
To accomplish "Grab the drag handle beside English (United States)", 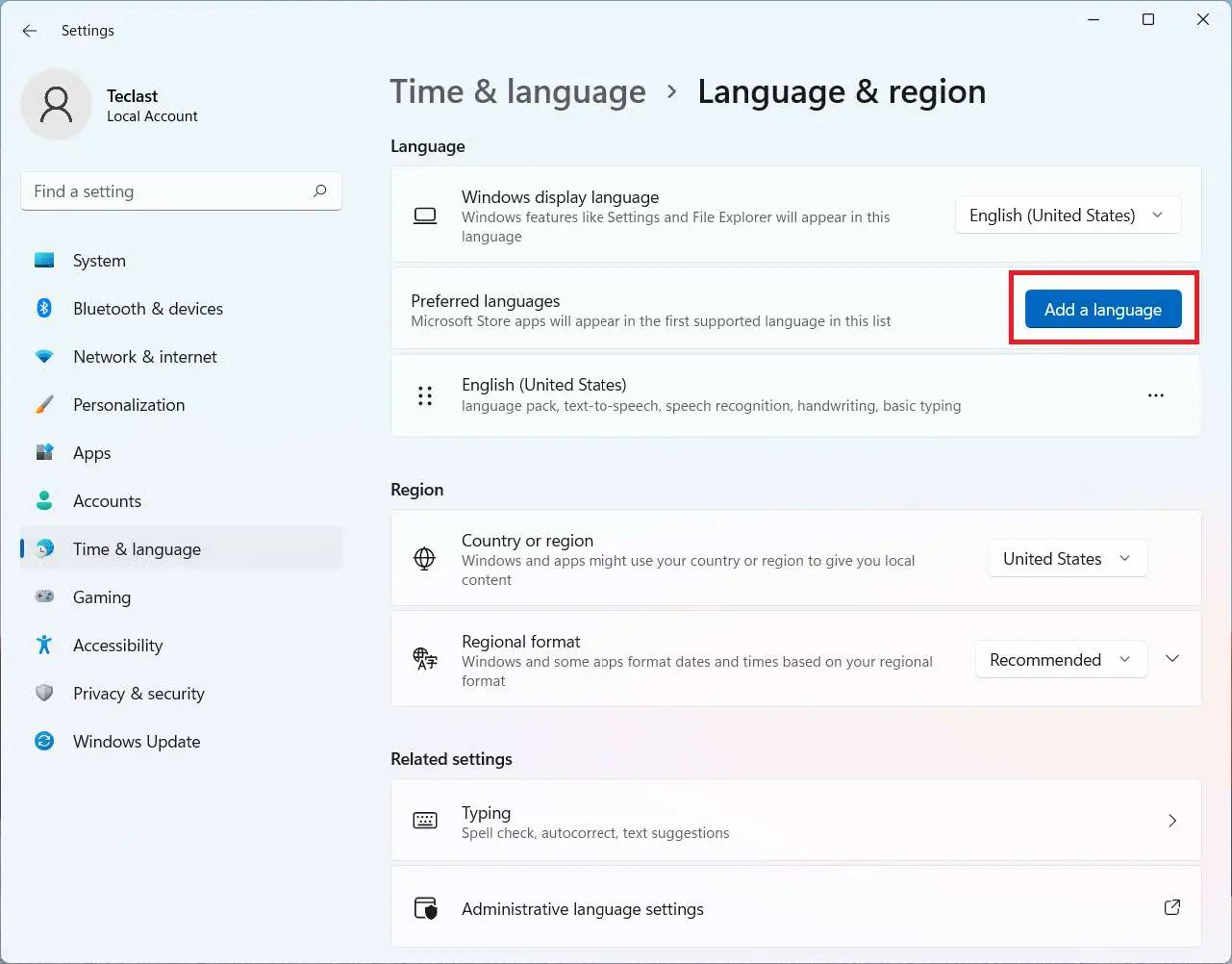I will pos(425,395).
